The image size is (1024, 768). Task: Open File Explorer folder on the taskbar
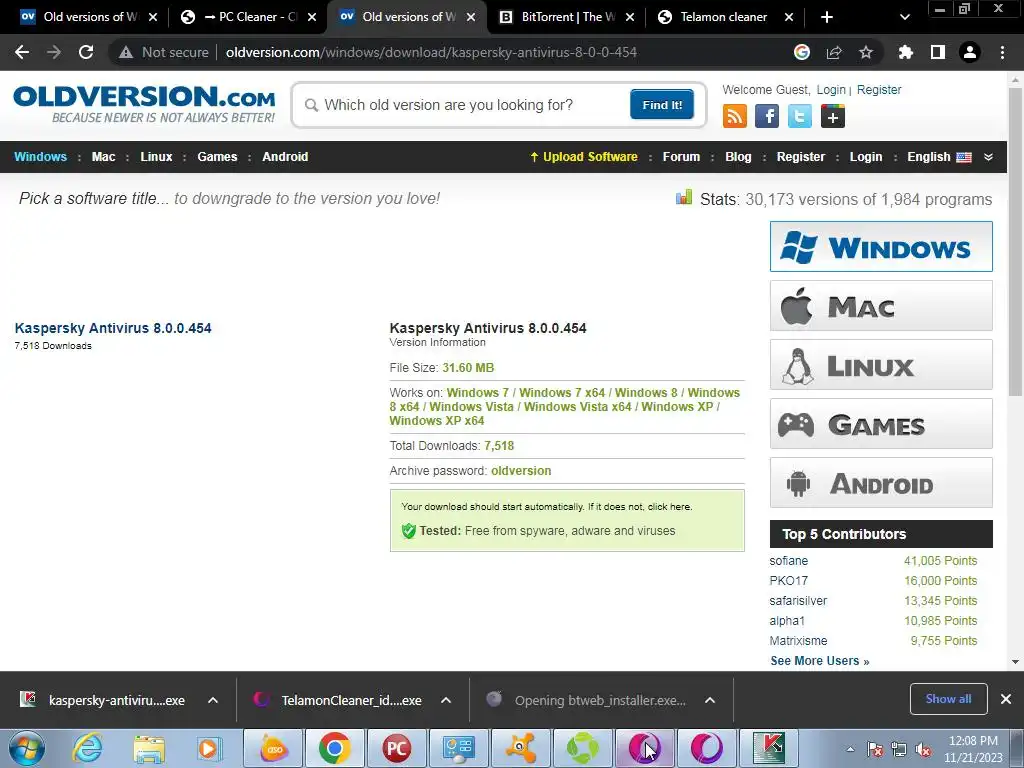click(149, 748)
